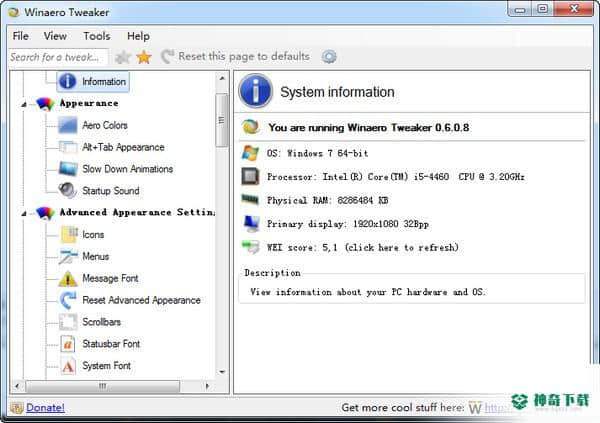Collapse the Appearance tree category
Viewport: 600px width, 423px height.
click(24, 104)
